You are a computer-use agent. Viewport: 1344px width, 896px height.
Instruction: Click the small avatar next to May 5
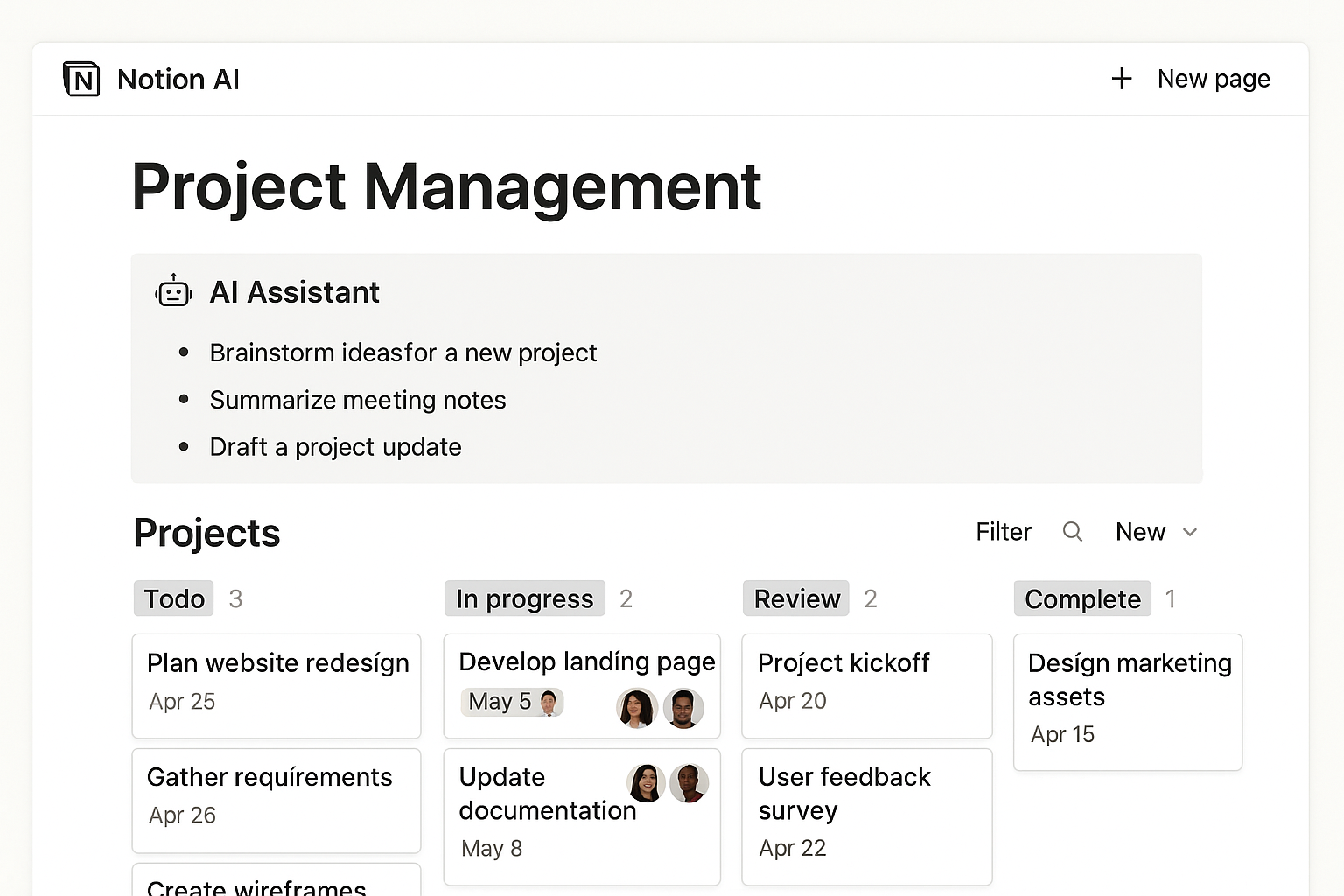549,702
